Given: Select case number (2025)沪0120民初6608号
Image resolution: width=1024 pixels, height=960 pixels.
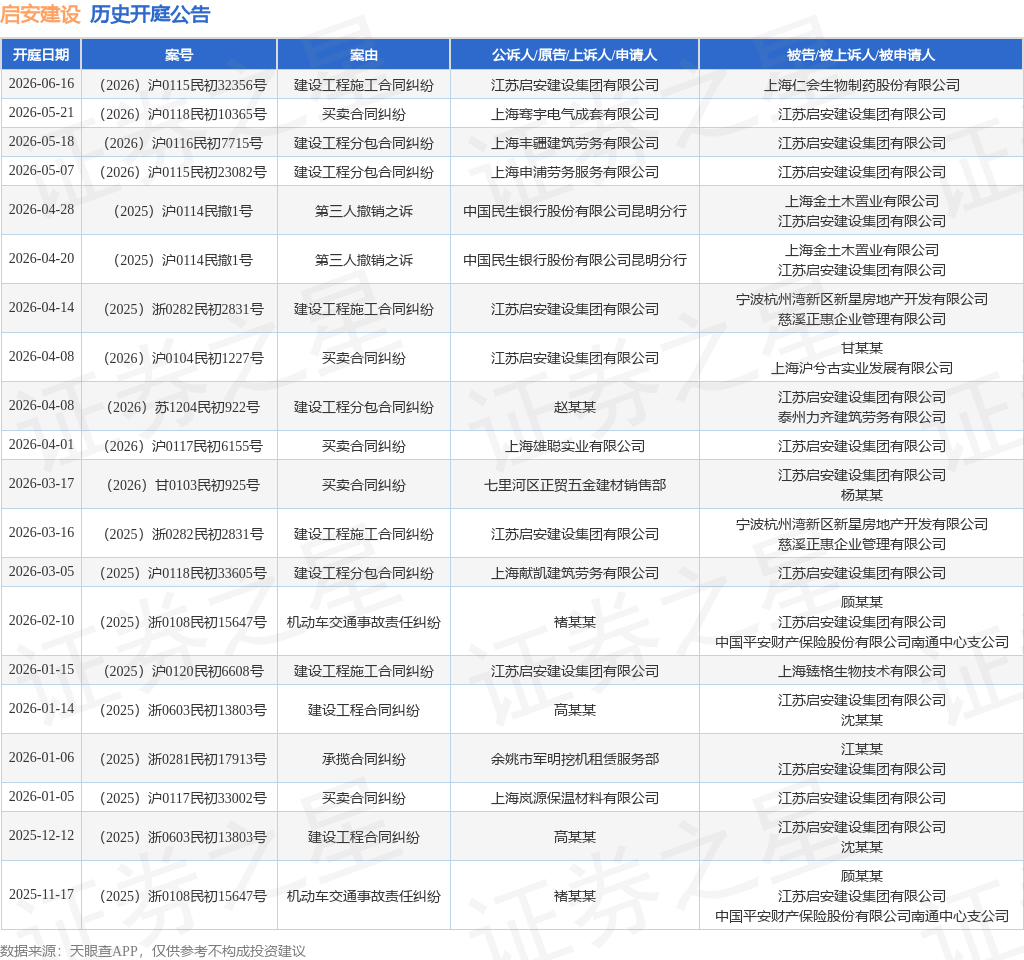Looking at the screenshot, I should pyautogui.click(x=183, y=671).
